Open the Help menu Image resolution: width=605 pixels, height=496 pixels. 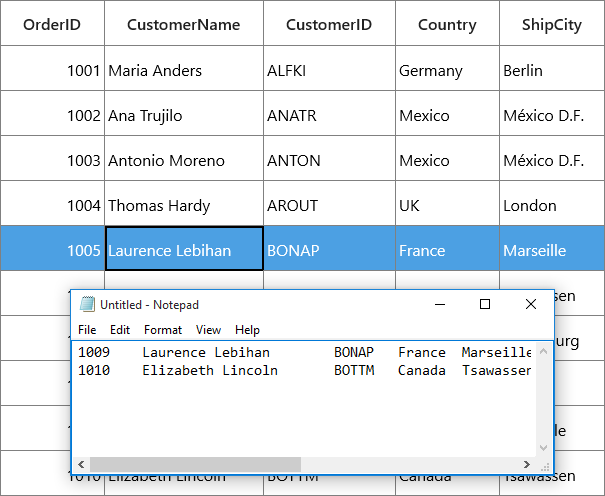pyautogui.click(x=247, y=330)
